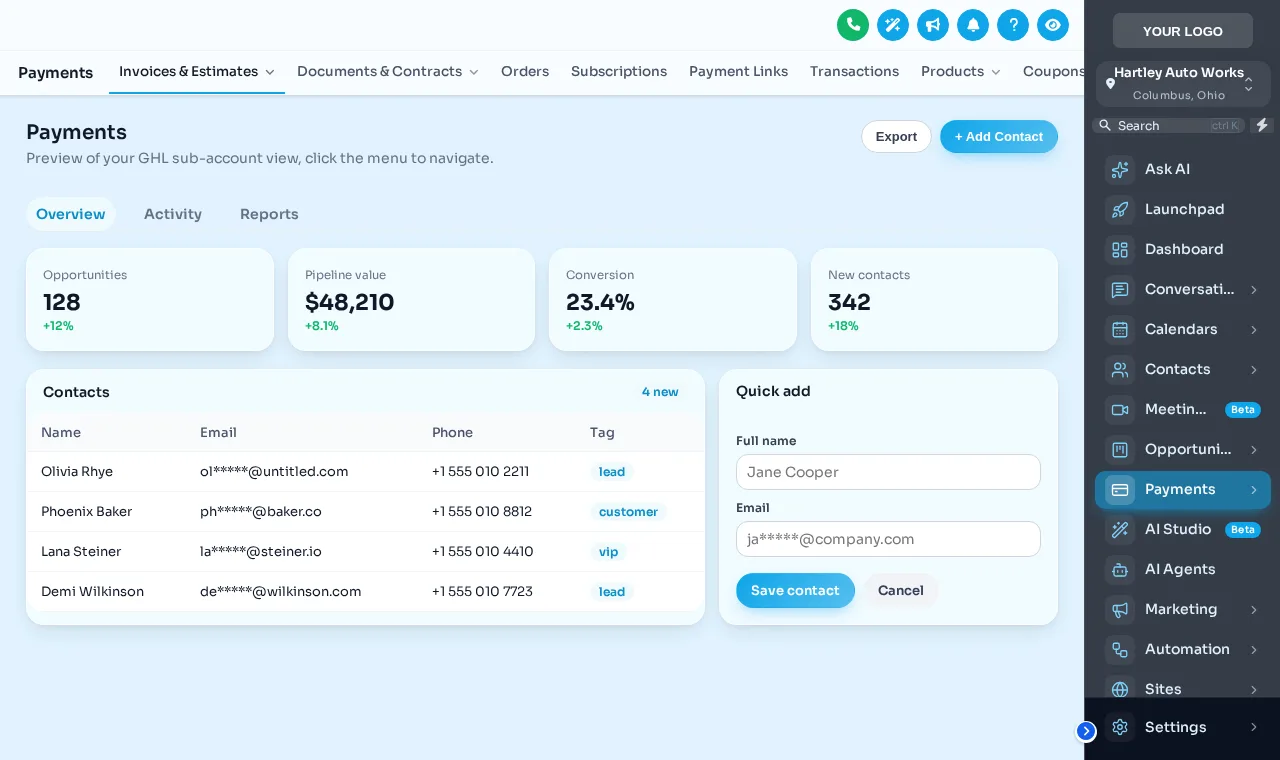Focus the Full name input field
1280x760 pixels.
888,472
